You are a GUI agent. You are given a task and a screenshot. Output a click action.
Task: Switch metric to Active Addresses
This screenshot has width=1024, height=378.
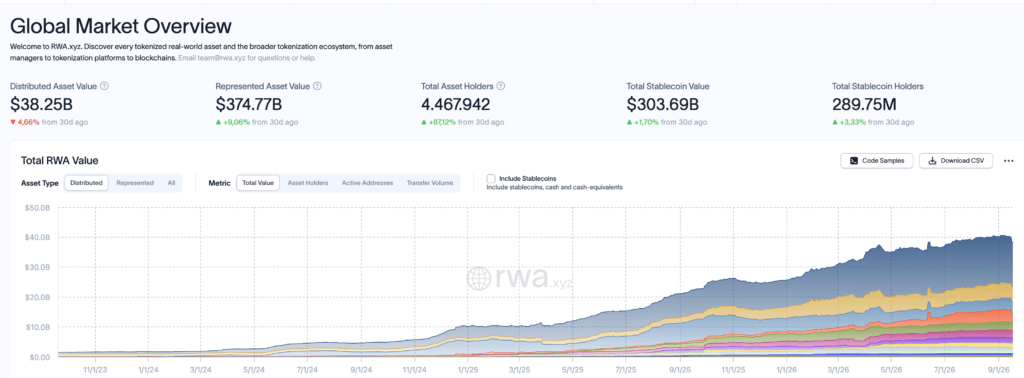367,183
